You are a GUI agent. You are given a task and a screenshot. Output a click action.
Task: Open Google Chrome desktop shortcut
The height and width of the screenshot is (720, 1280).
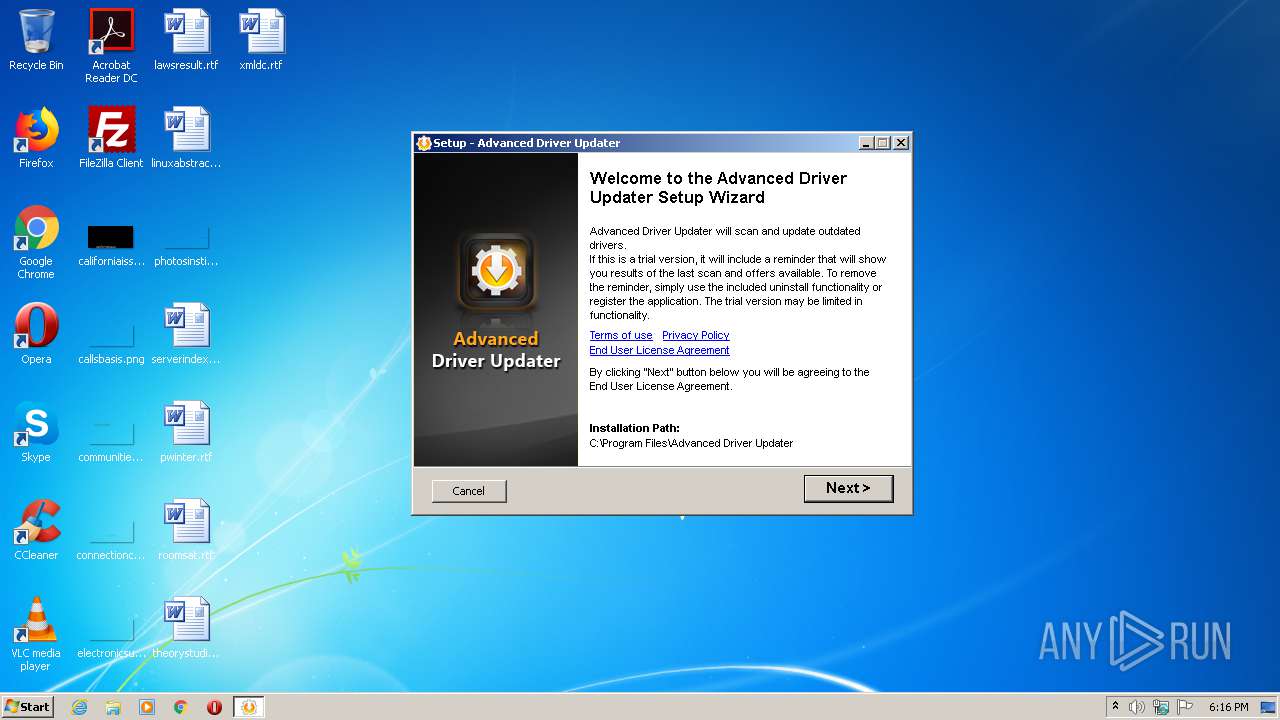(x=36, y=242)
